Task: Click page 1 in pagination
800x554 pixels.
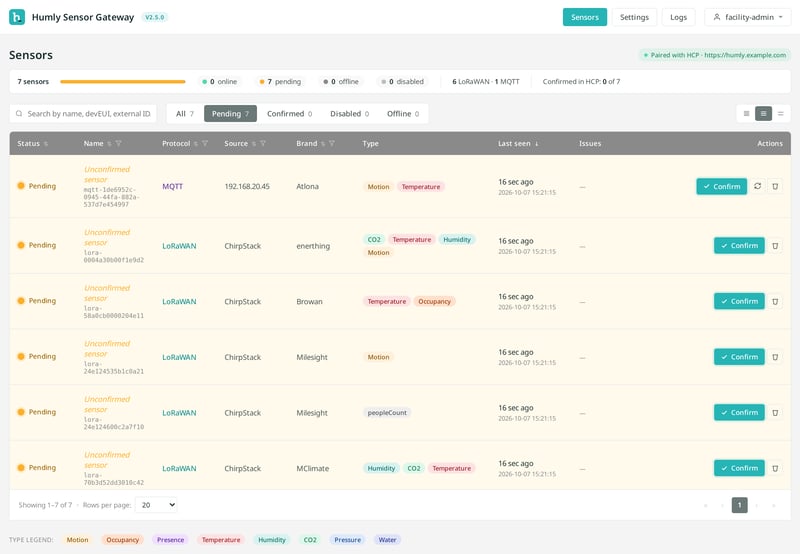Action: tap(739, 505)
